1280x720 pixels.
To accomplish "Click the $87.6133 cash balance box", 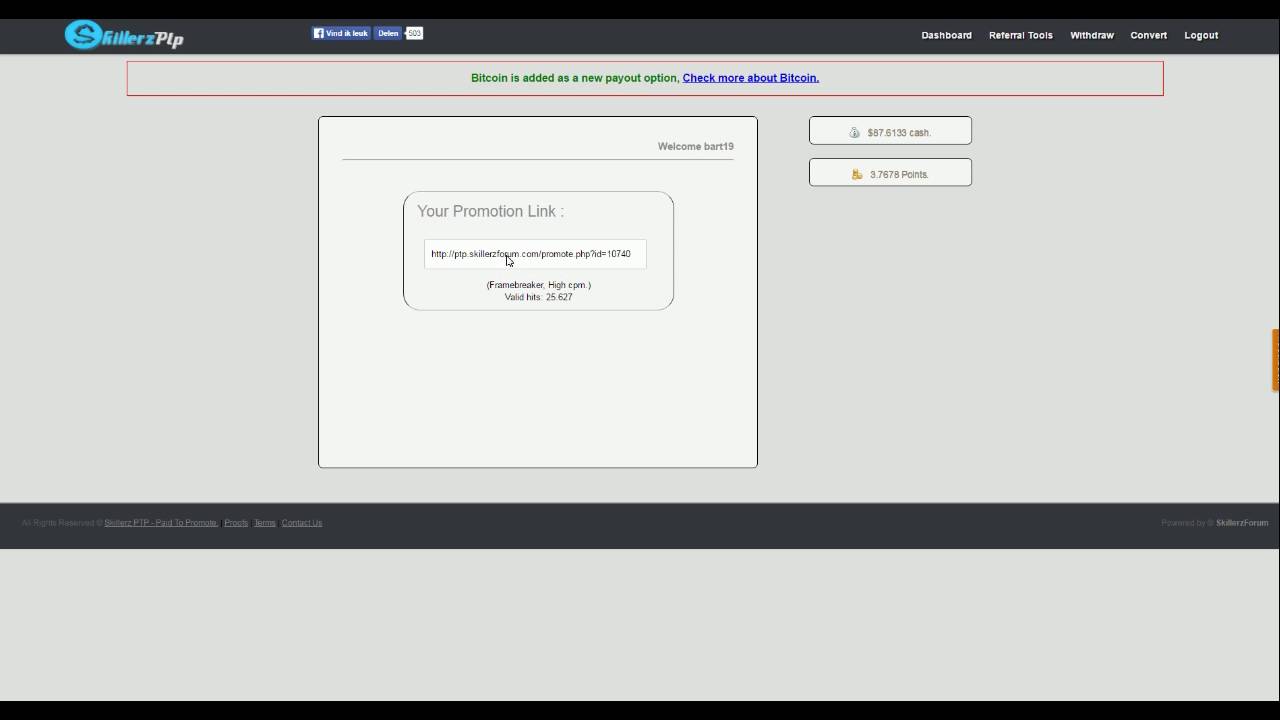I will [x=890, y=131].
